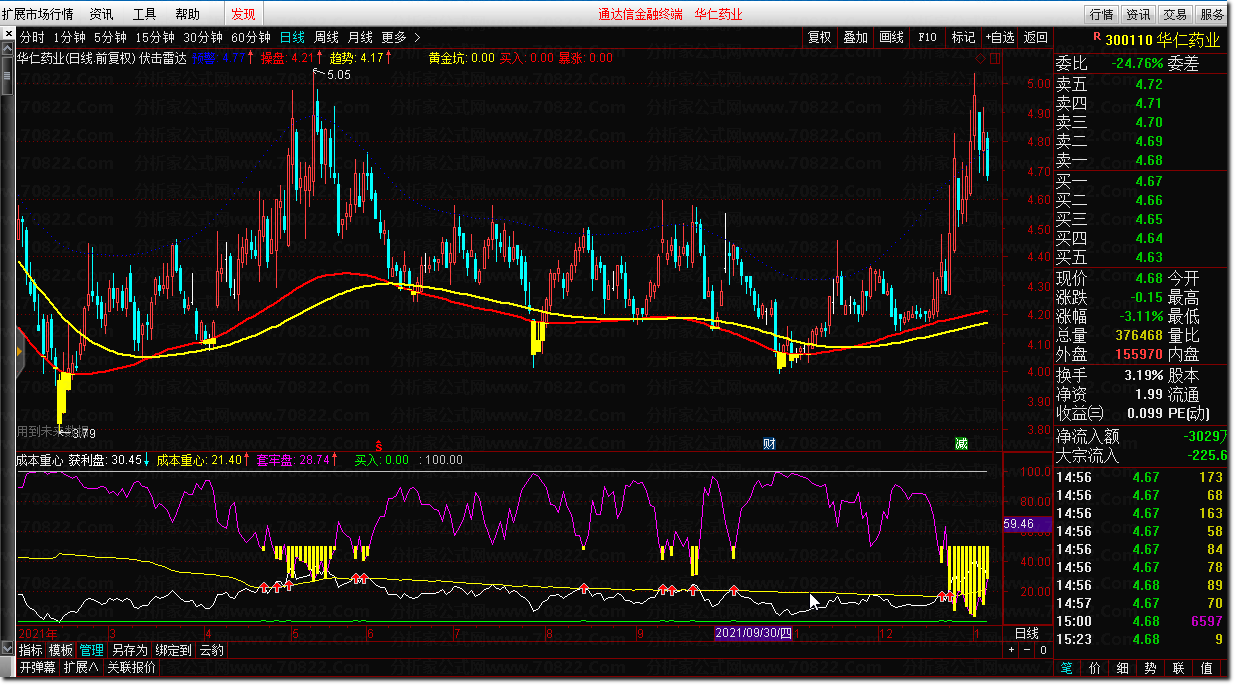1236x685 pixels.
Task: Click the 日线 label beside zoom buttons
Action: (x=1027, y=634)
